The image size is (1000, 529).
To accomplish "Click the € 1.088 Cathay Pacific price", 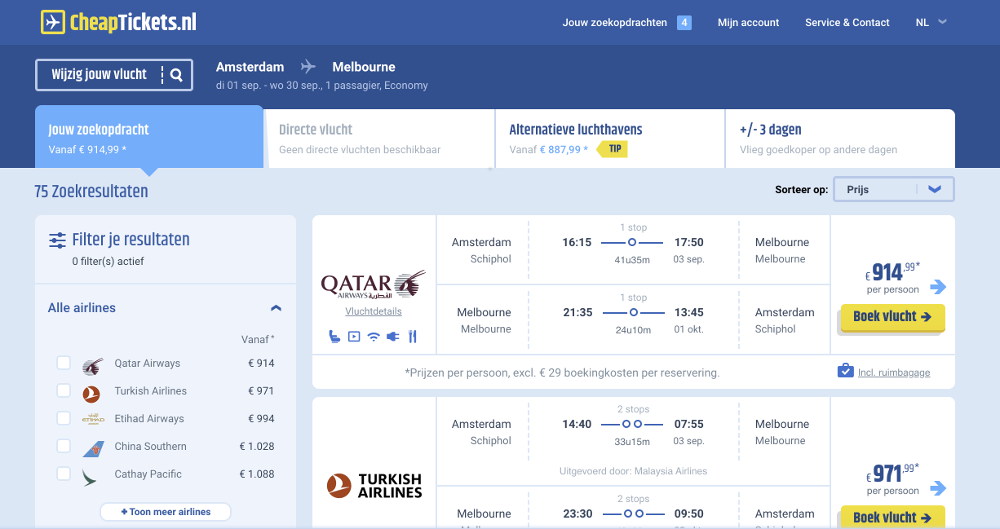I will pyautogui.click(x=257, y=474).
